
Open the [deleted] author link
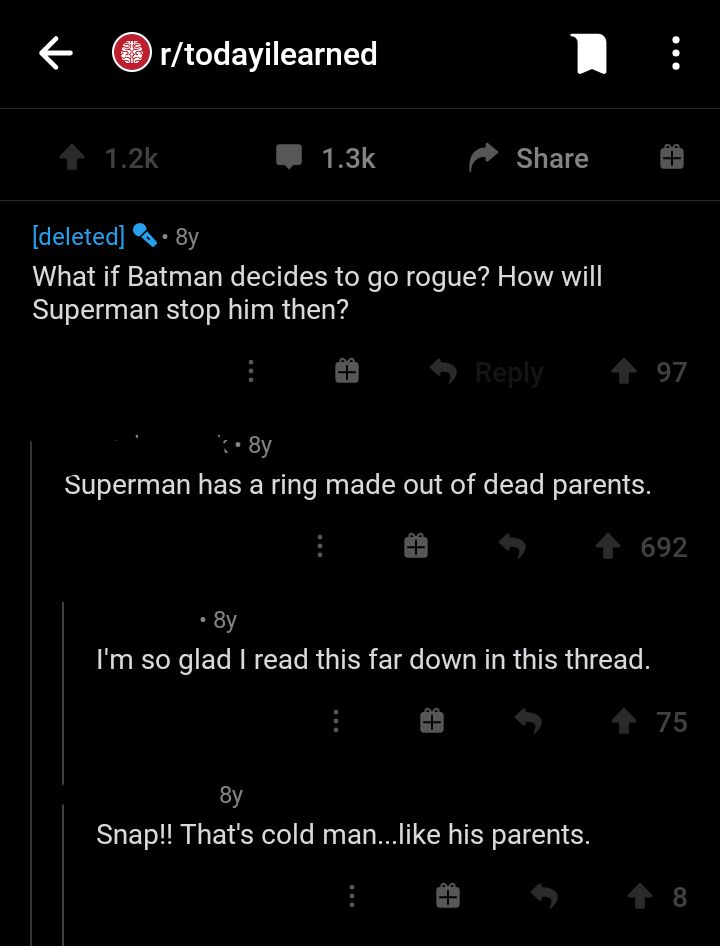click(78, 236)
